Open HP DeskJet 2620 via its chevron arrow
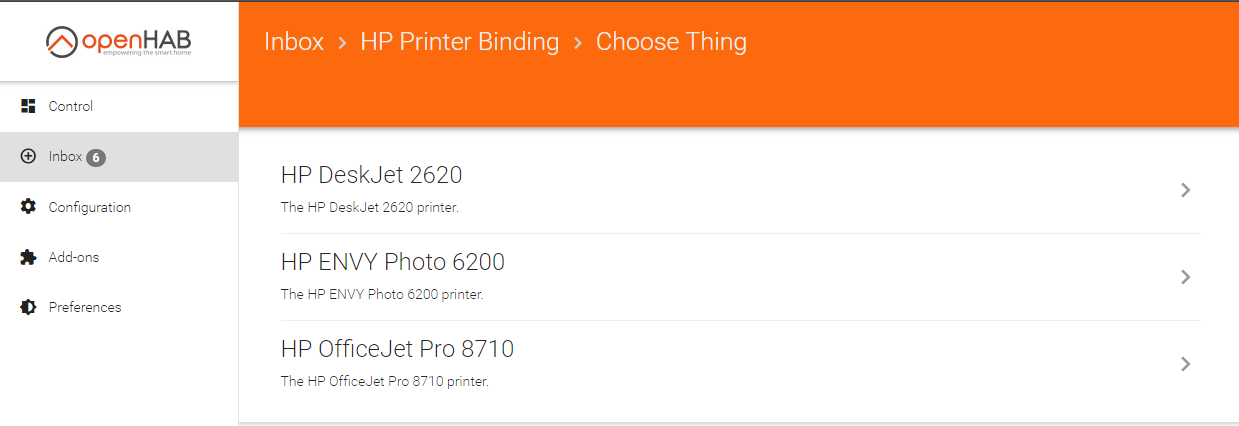This screenshot has width=1239, height=426. (x=1185, y=190)
